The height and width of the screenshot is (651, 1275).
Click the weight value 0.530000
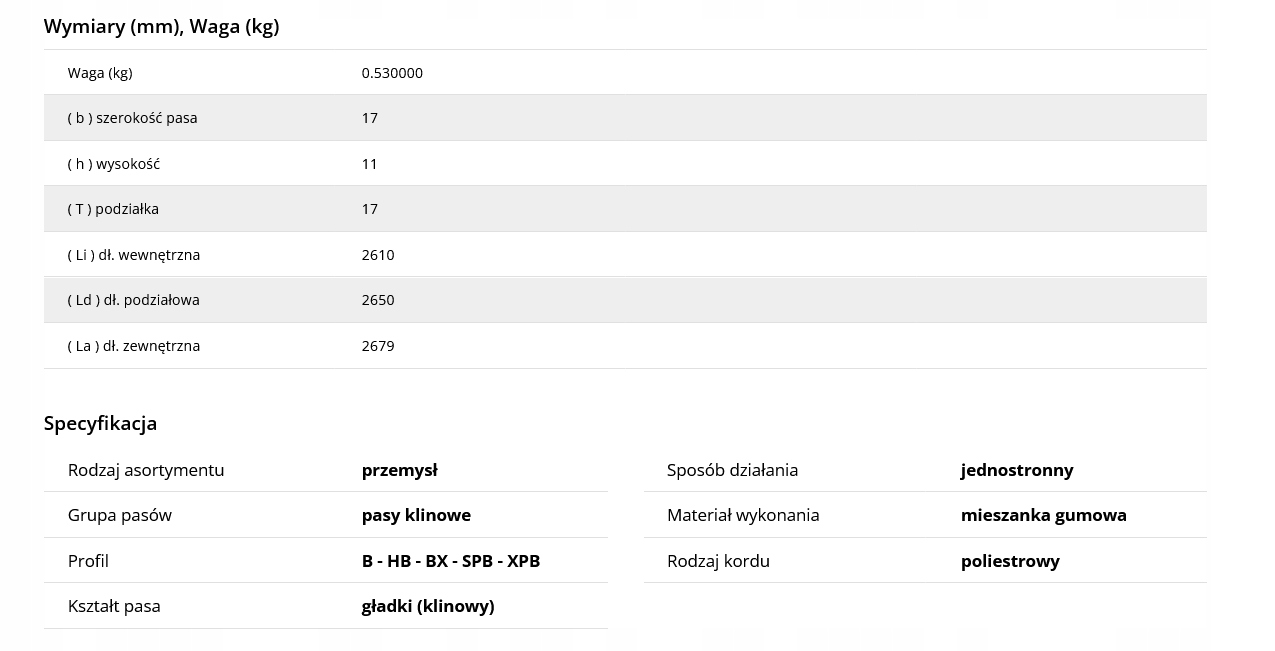click(x=392, y=73)
